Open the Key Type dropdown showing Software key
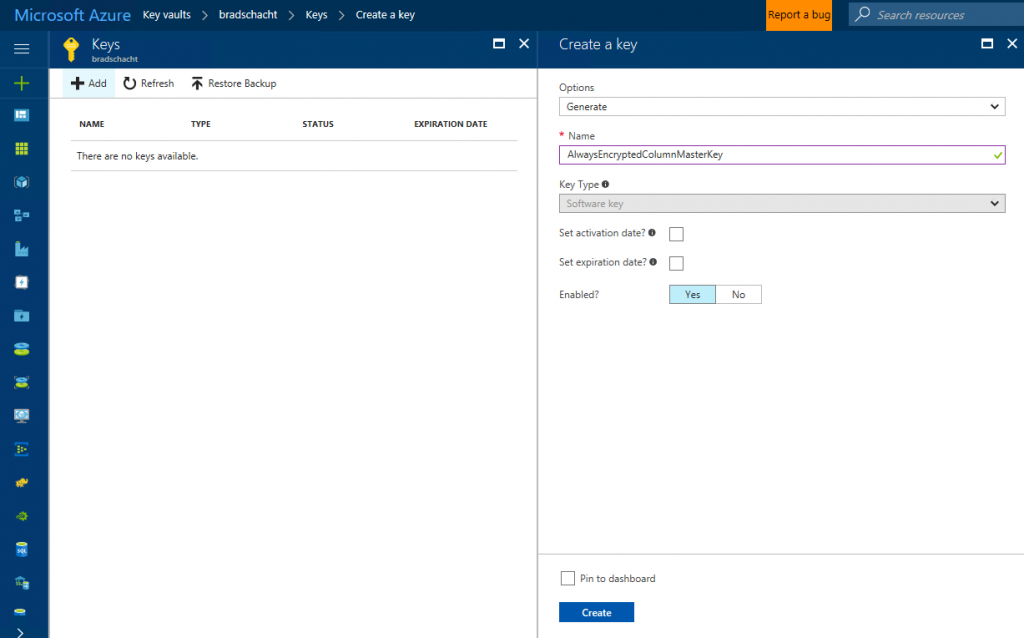 point(782,204)
